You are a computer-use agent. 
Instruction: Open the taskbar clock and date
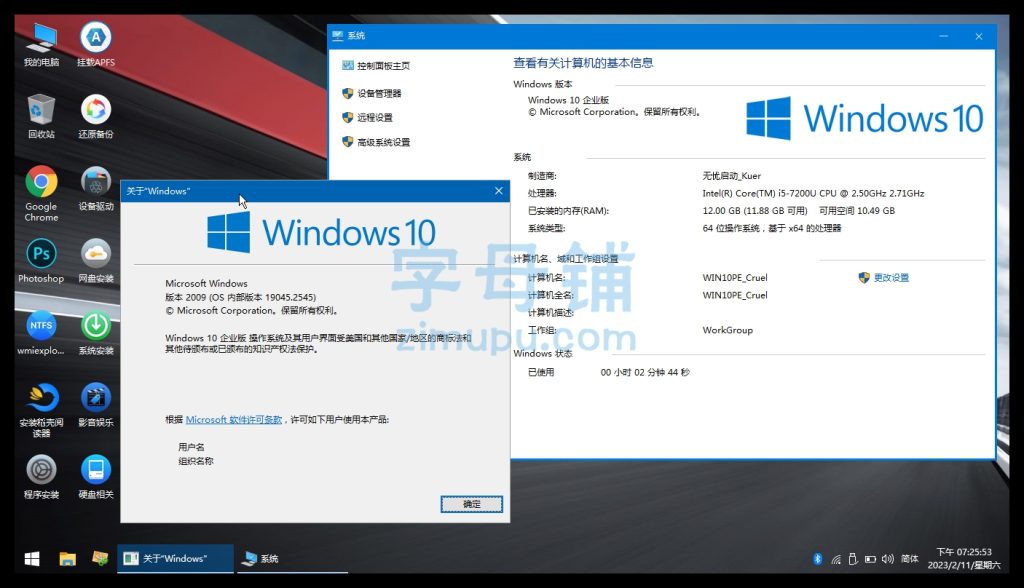pos(964,559)
